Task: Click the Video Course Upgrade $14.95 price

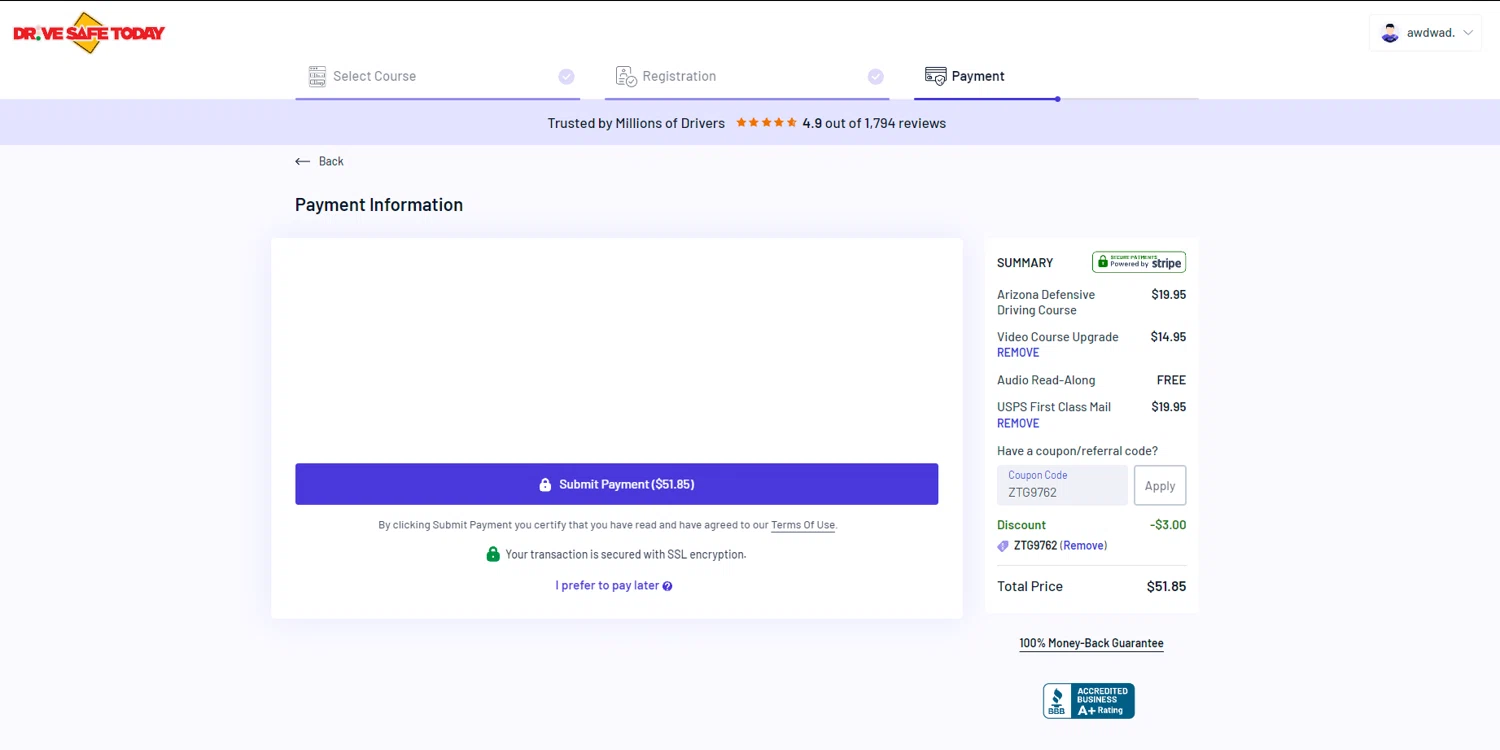Action: tap(1168, 337)
